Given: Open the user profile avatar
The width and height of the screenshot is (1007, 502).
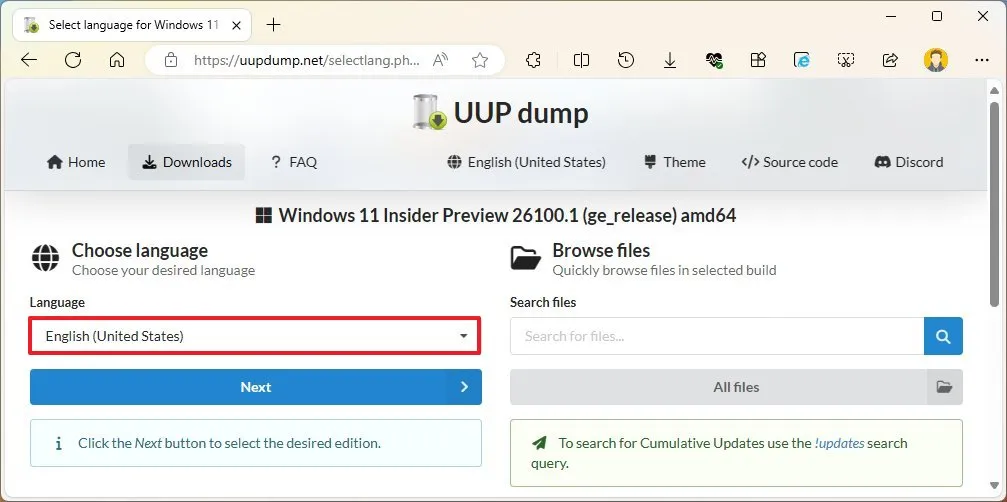Looking at the screenshot, I should point(936,60).
